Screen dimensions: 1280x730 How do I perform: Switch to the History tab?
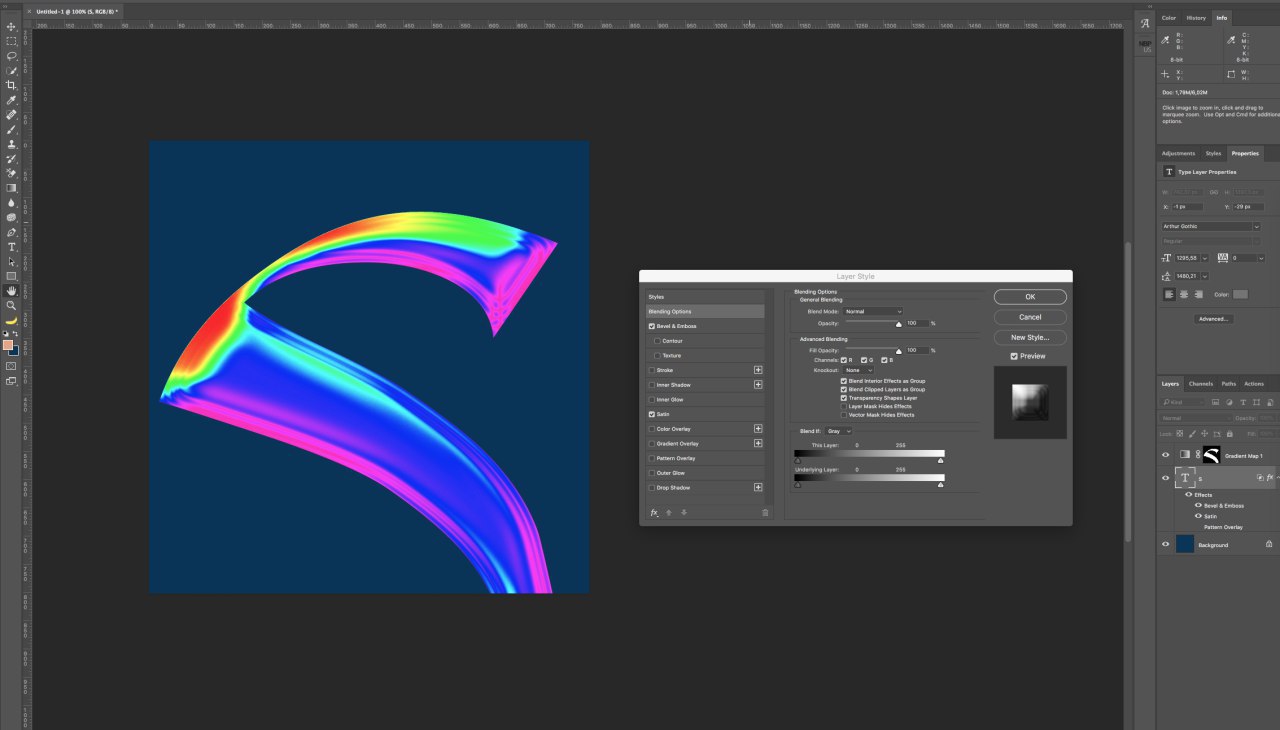[1196, 18]
